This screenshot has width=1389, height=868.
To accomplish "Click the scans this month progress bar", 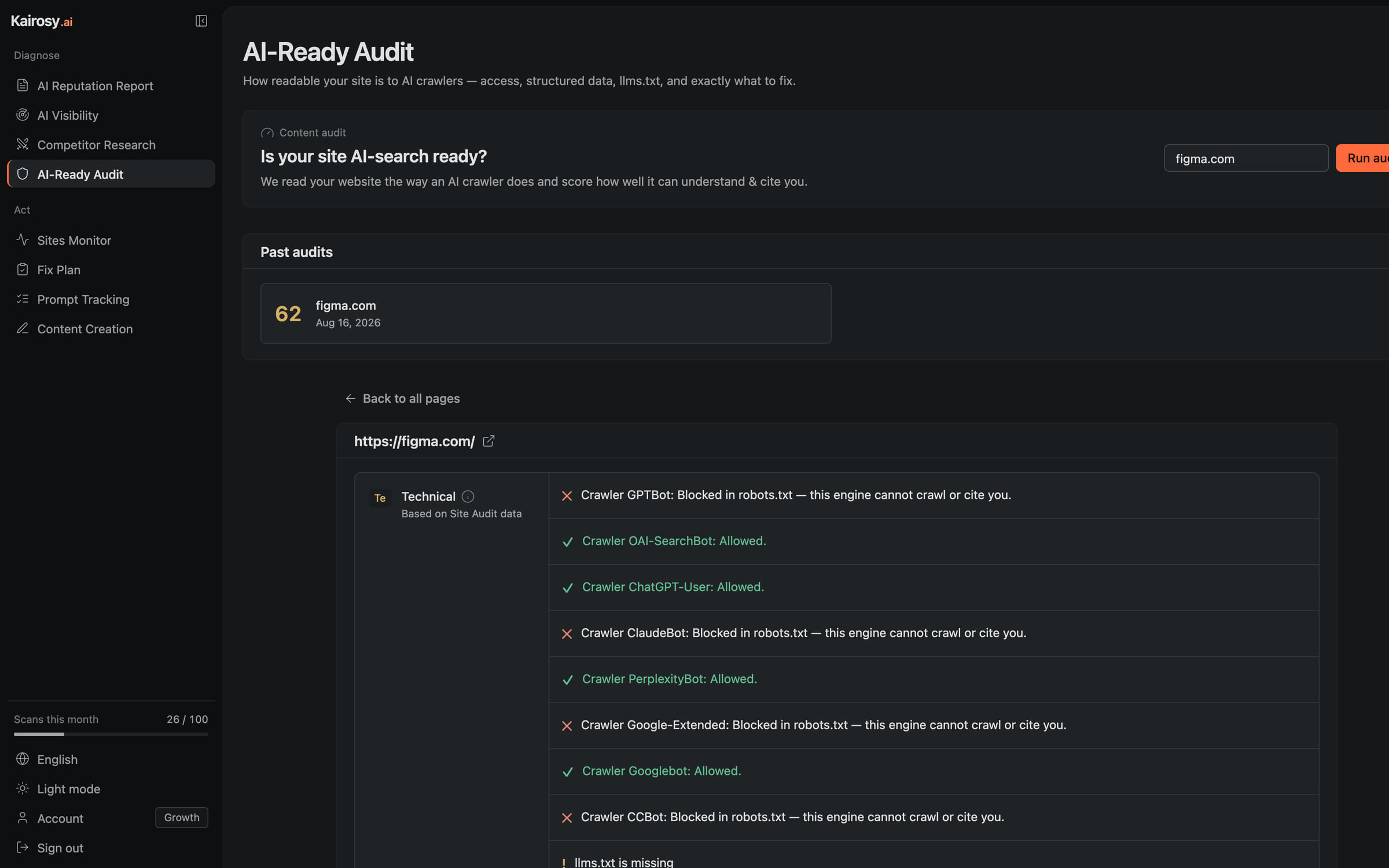I will (x=111, y=734).
